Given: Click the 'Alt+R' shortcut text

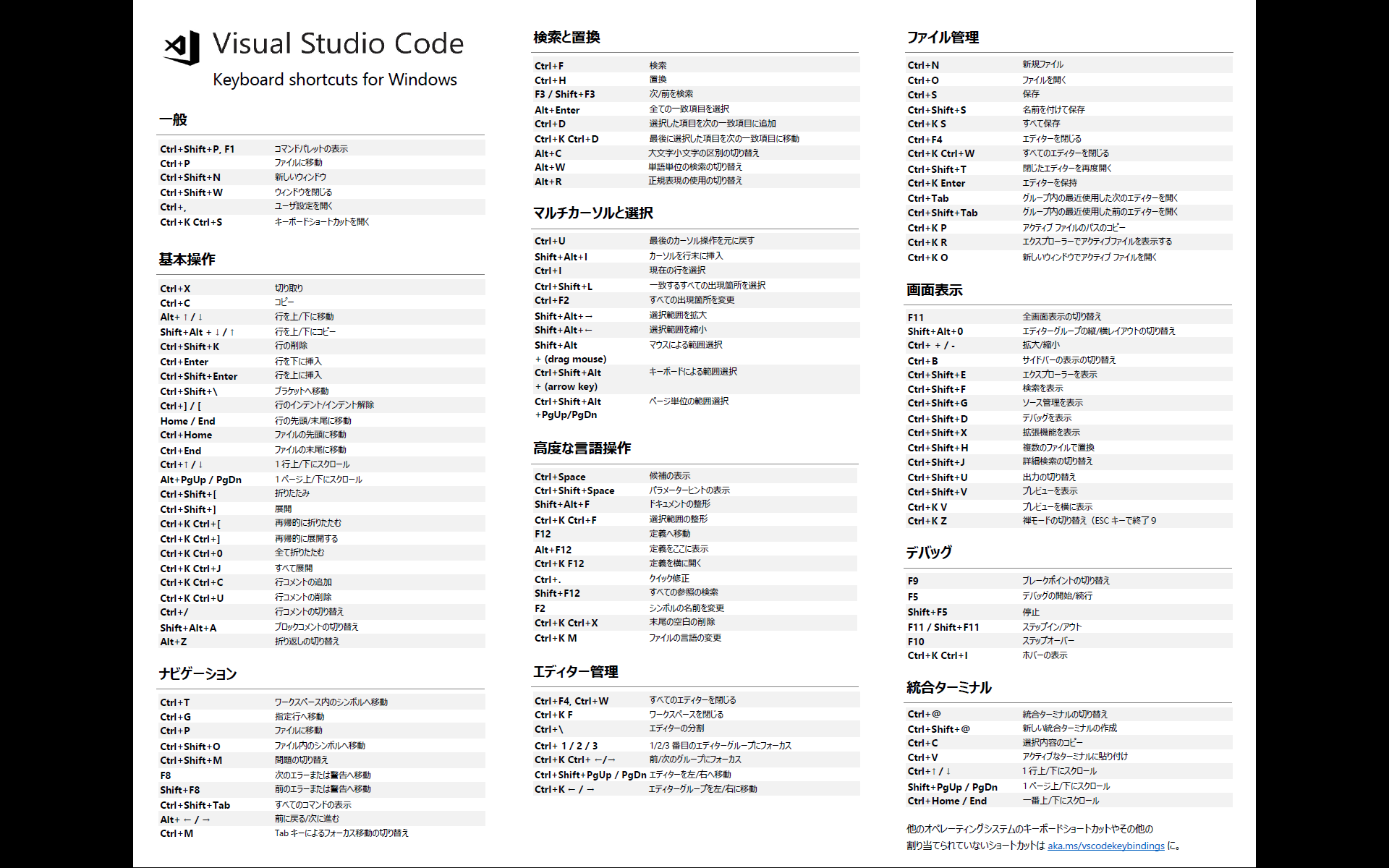Looking at the screenshot, I should coord(548,182).
